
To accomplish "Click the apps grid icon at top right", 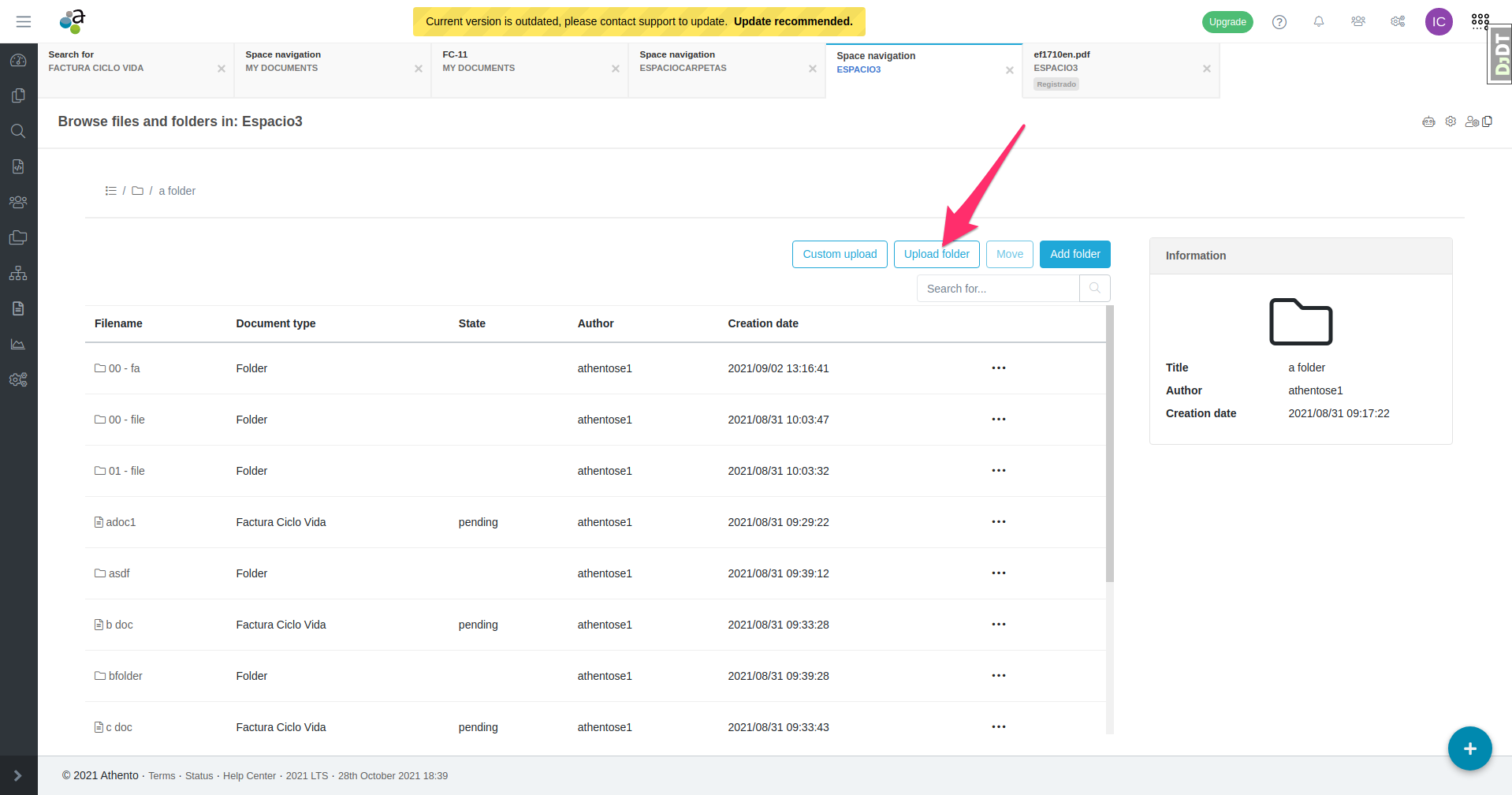I will point(1480,21).
